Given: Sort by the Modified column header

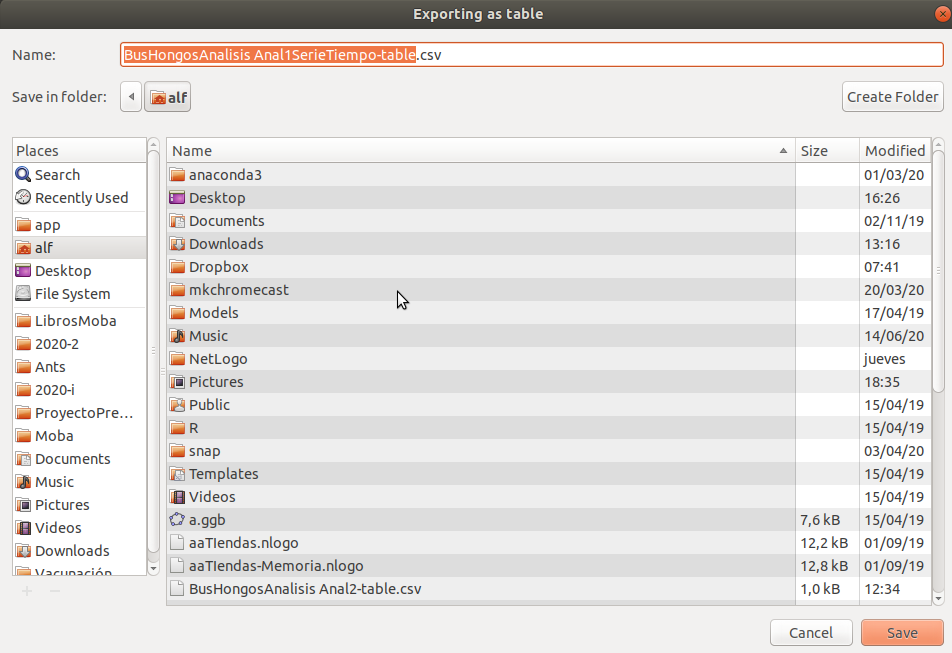Looking at the screenshot, I should point(895,151).
